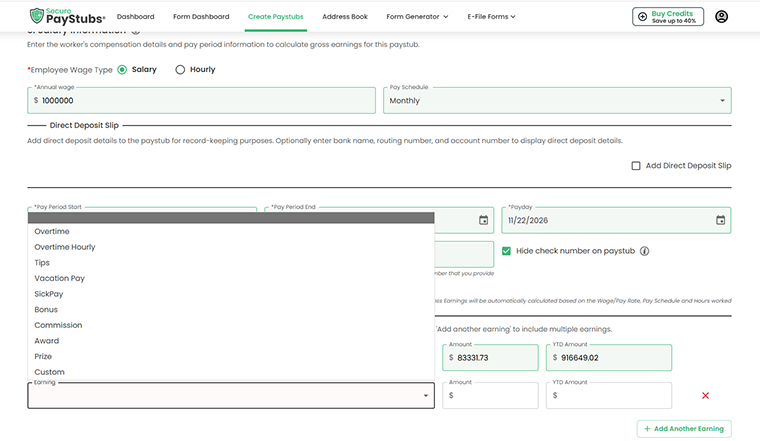Select the Hourly wage type radio button
The image size is (760, 441).
pos(180,70)
